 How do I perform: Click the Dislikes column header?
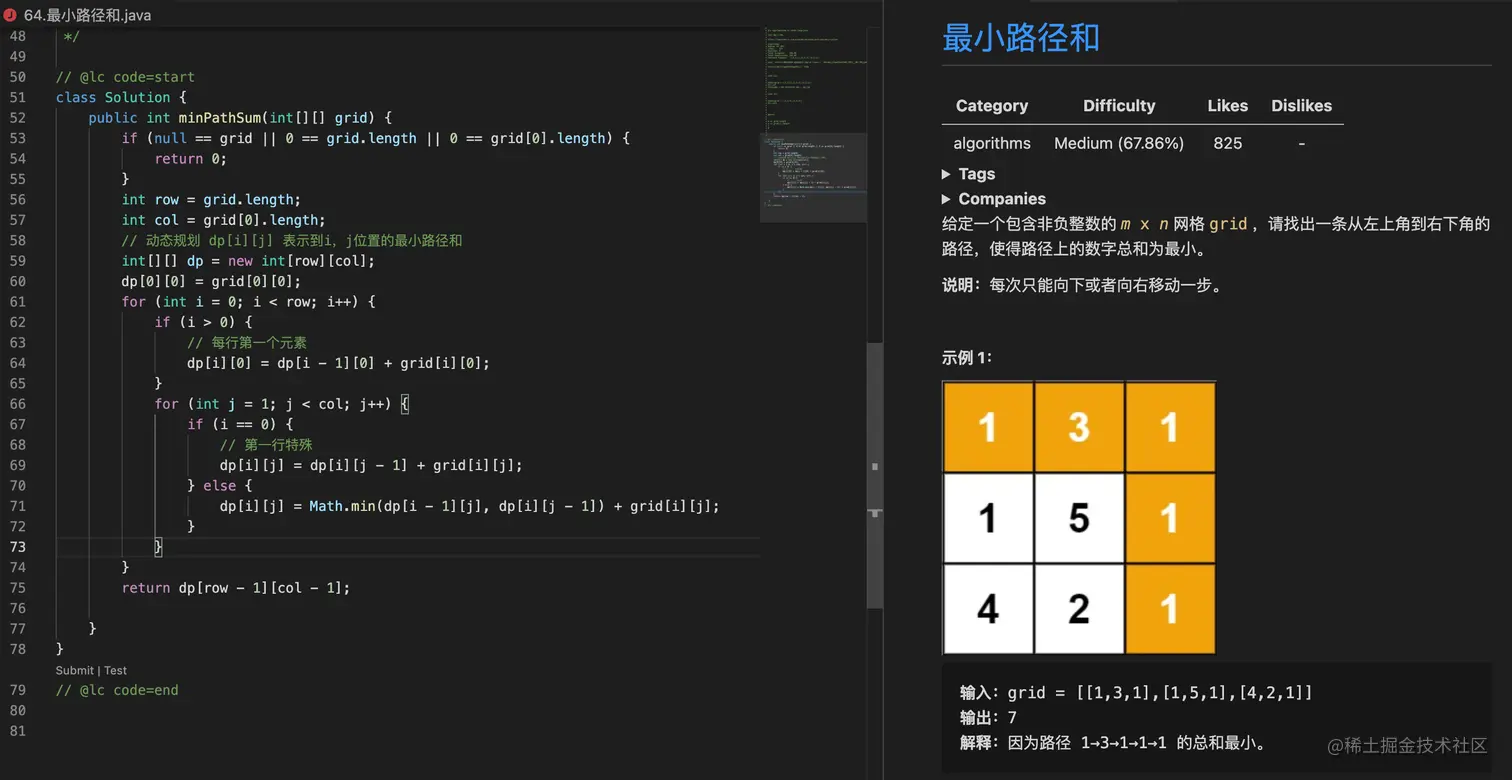[x=1301, y=106]
